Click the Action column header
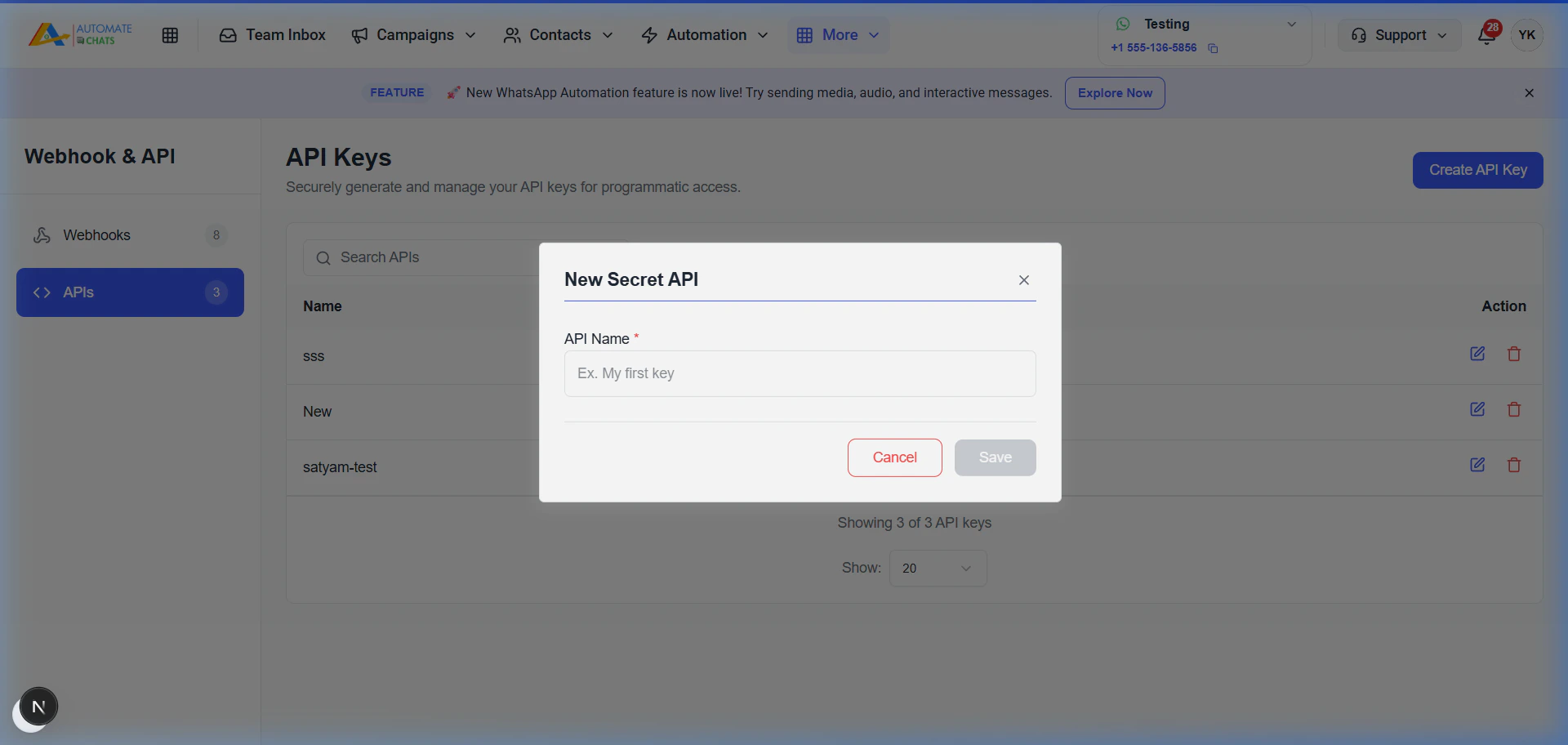Viewport: 1568px width, 745px height. coord(1503,306)
